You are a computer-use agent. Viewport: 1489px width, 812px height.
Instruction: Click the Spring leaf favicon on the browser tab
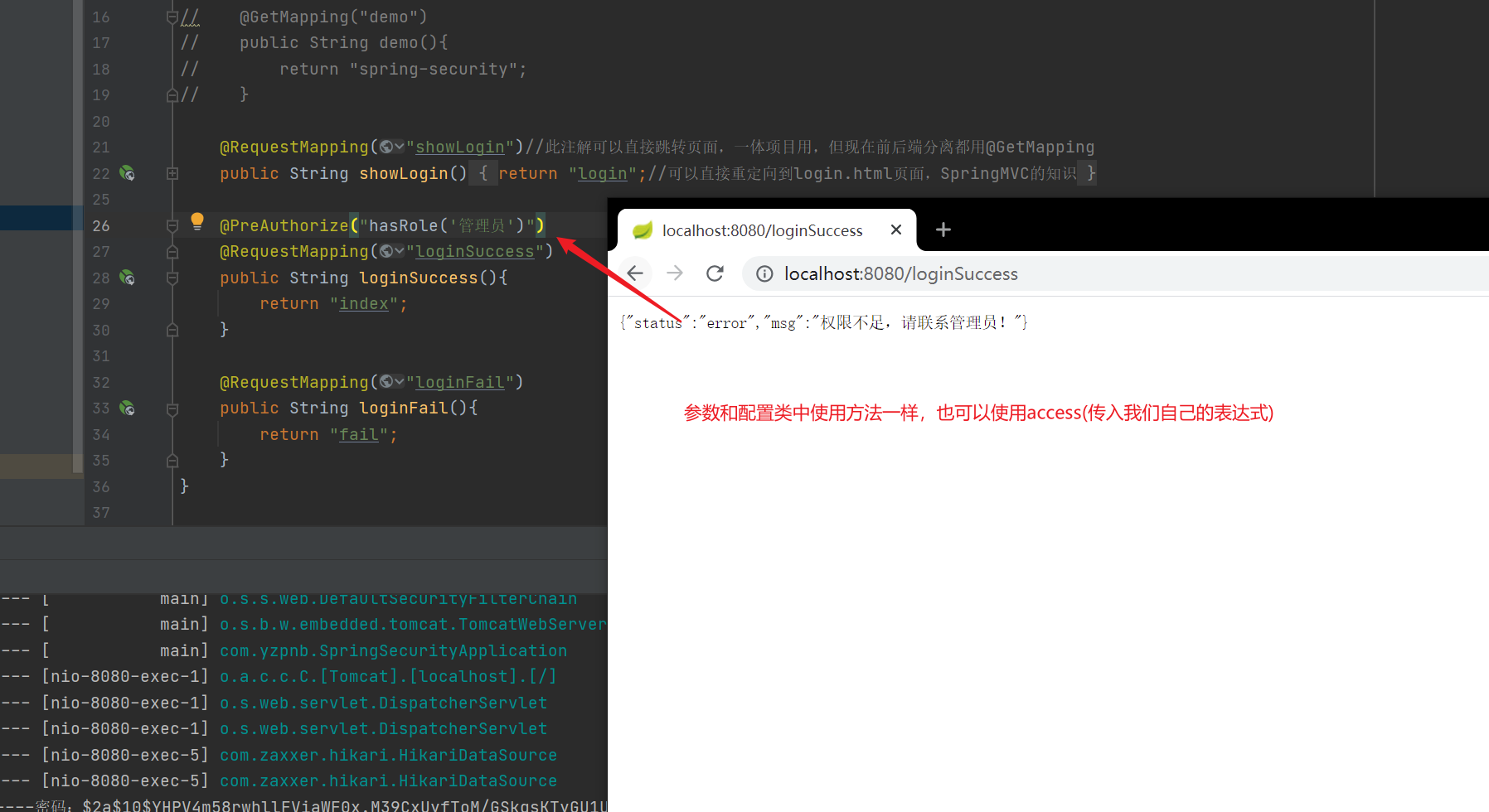click(x=643, y=230)
